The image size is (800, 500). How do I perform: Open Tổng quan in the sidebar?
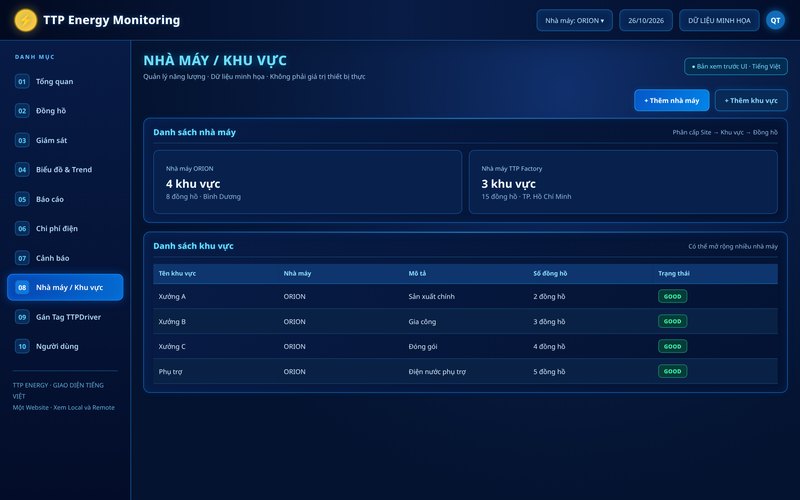pos(65,82)
